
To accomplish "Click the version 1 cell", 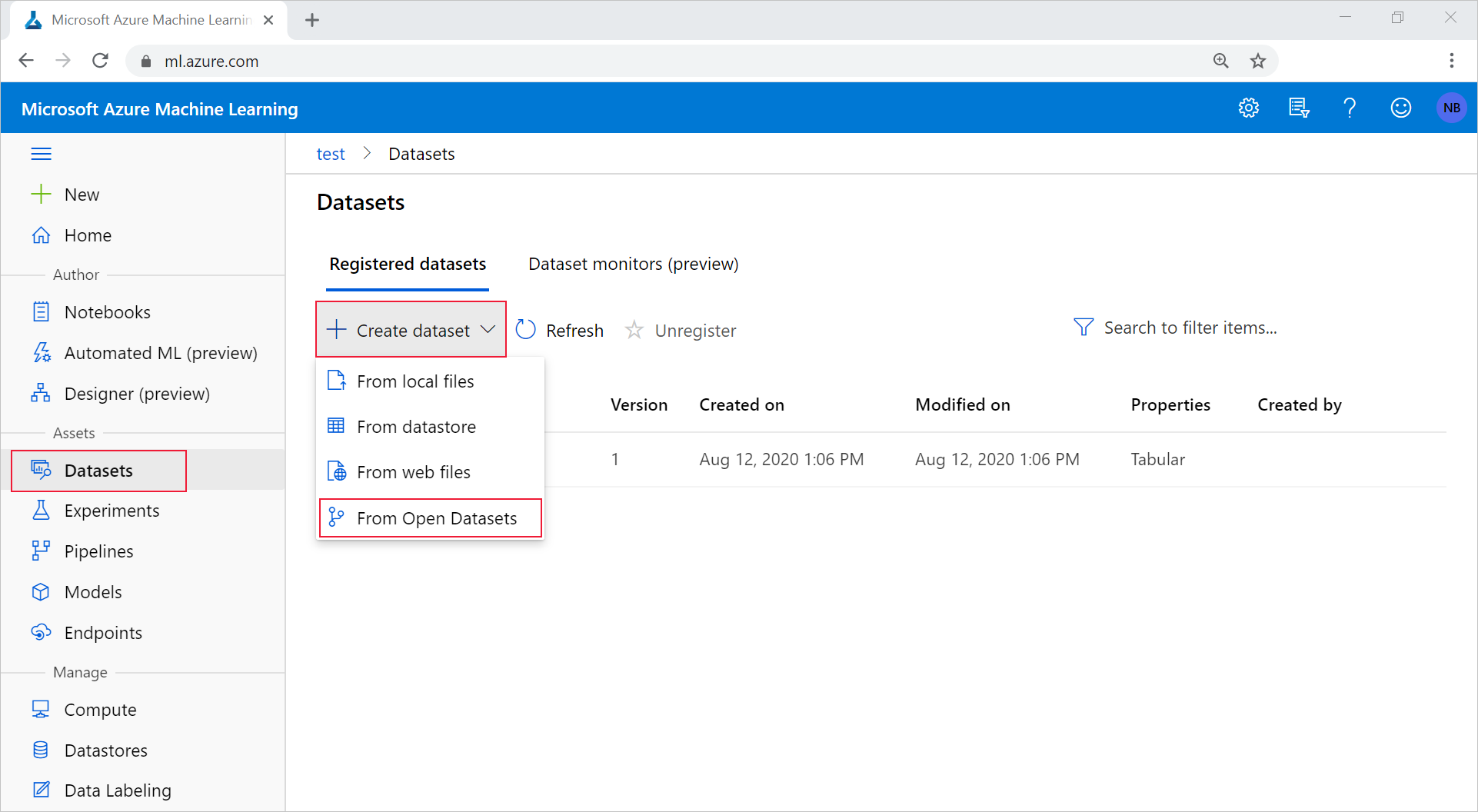I will coord(615,460).
